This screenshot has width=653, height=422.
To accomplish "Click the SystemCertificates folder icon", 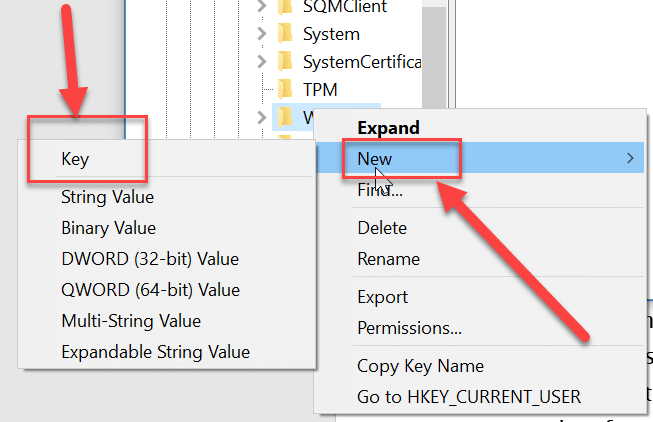I will tap(286, 62).
